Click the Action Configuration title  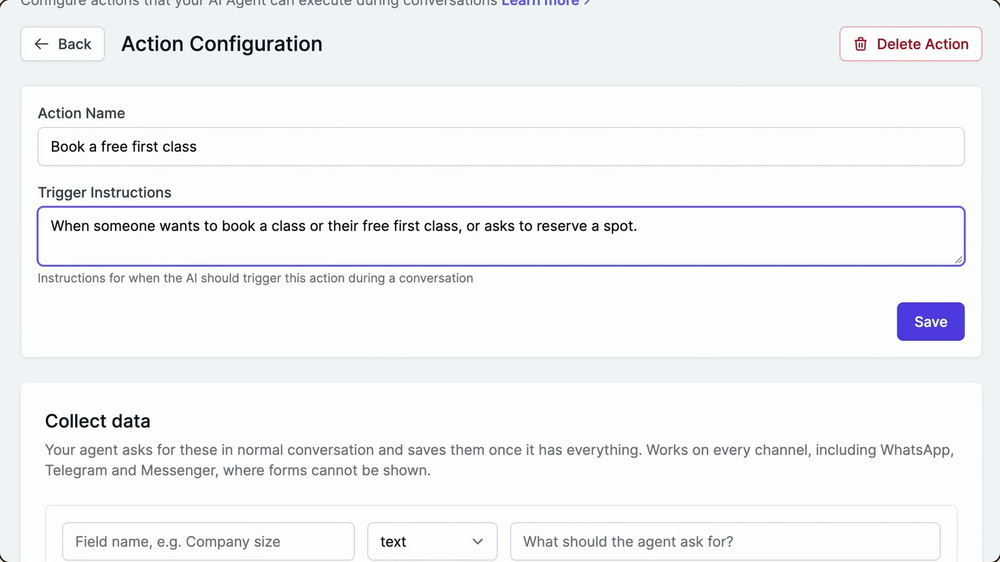[222, 44]
